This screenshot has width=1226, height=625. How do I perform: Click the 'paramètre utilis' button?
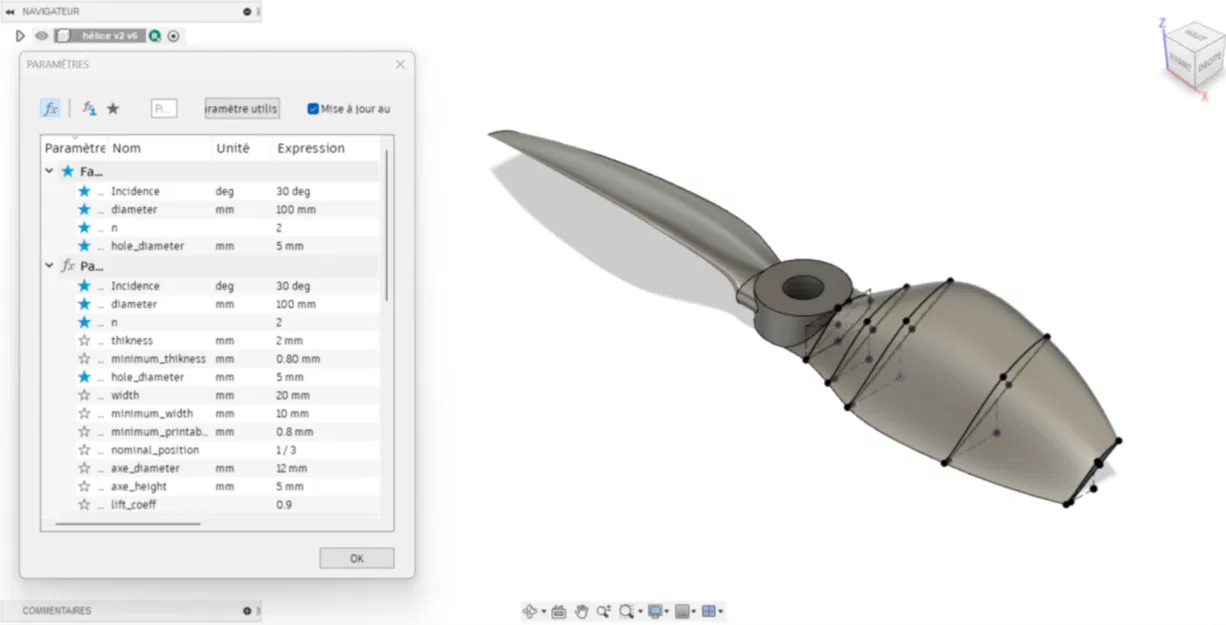pos(241,108)
